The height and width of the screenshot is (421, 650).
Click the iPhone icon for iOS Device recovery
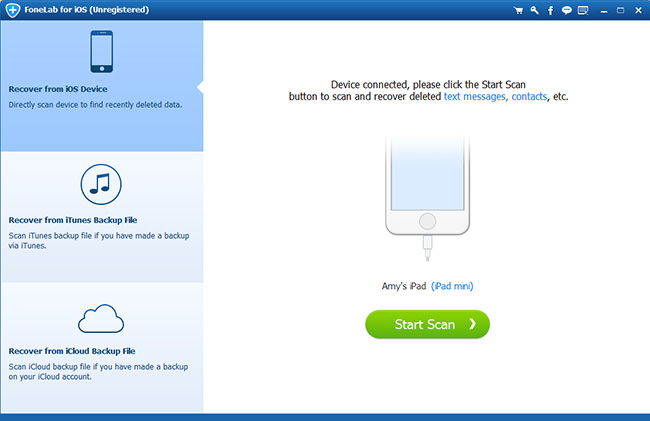coord(102,51)
